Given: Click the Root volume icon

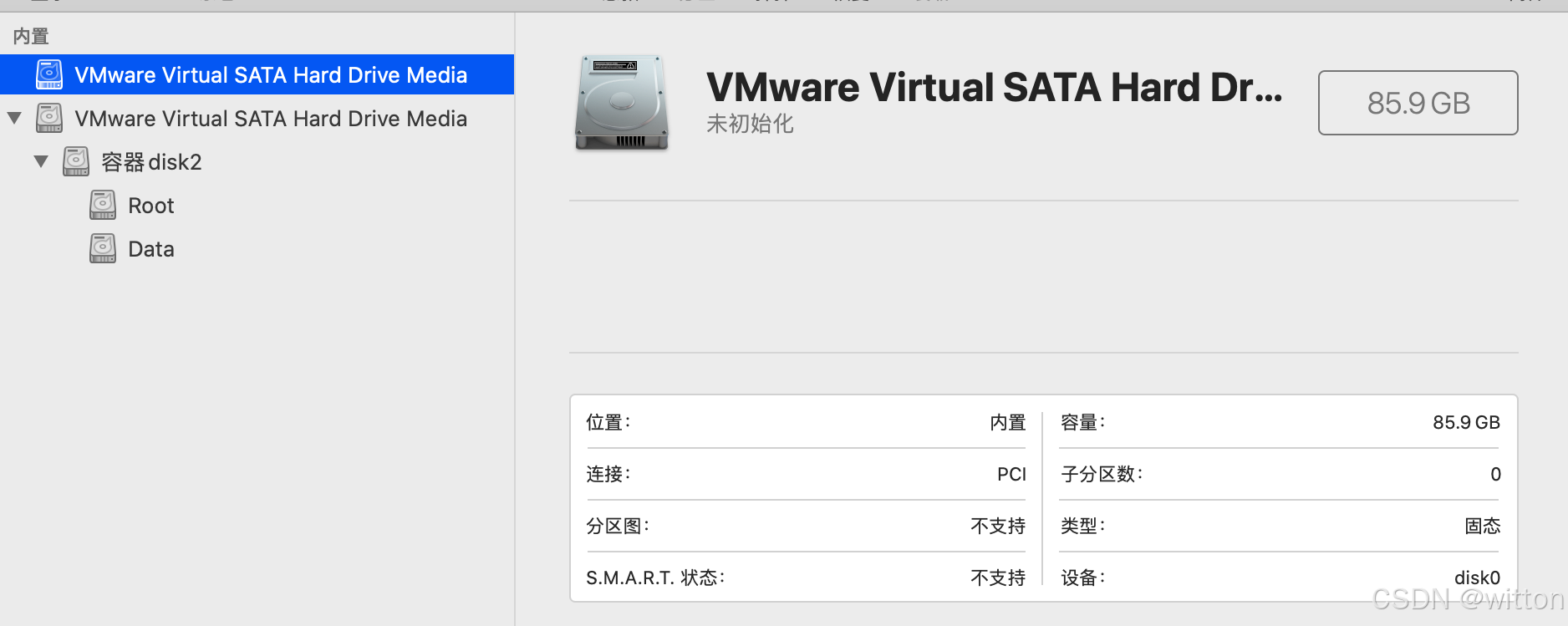Looking at the screenshot, I should [103, 205].
